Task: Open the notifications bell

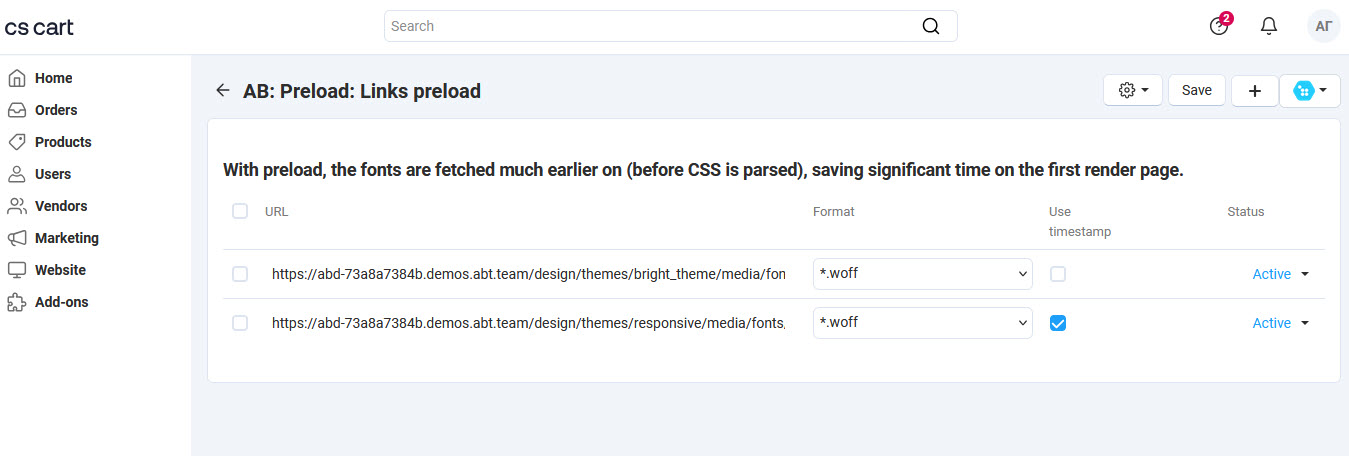Action: coord(1269,26)
